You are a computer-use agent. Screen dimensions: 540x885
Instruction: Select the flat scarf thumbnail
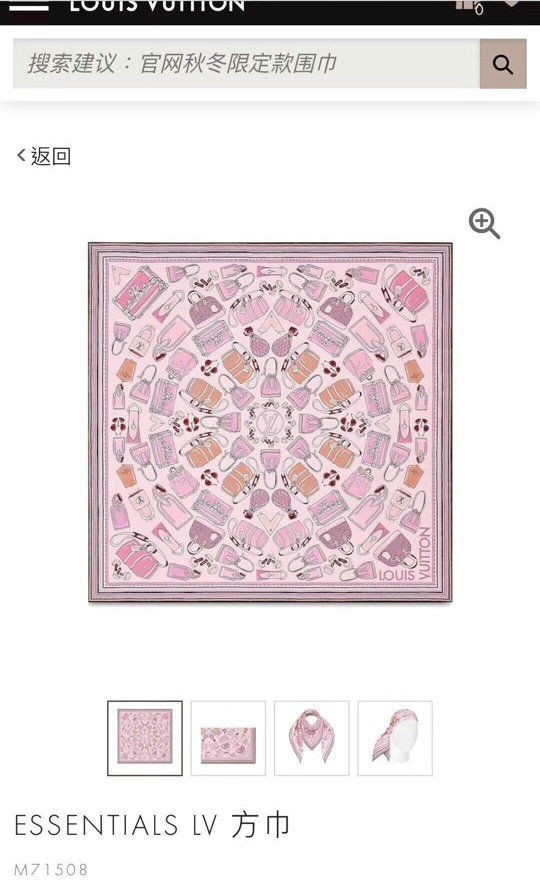pos(145,738)
